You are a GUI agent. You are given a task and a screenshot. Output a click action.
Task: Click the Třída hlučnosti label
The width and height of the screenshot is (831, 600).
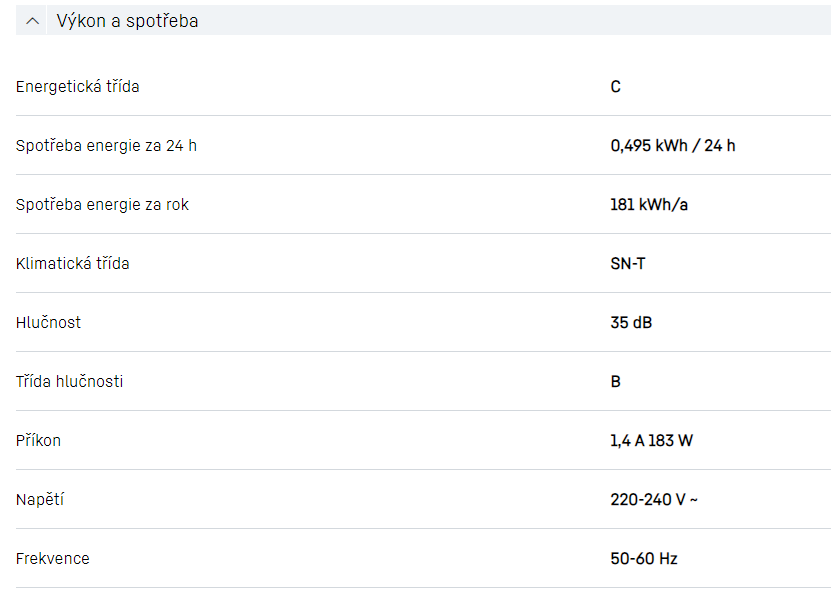(70, 382)
